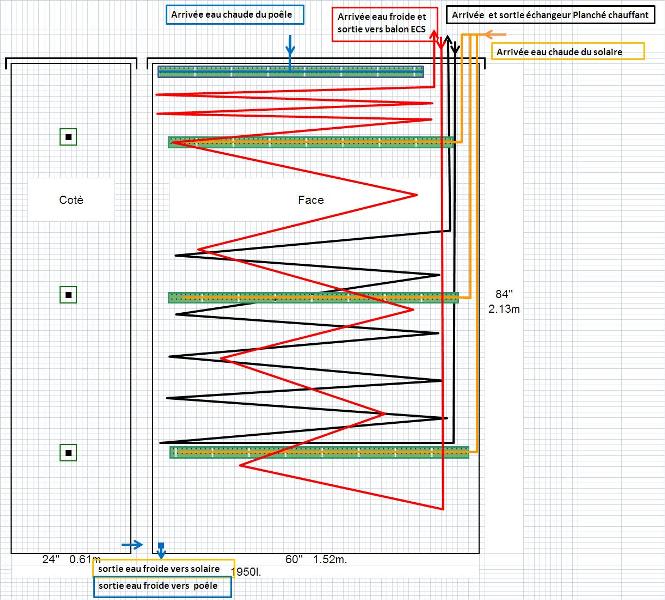Select the "Arrivée eau chaude du solaire" text box

click(566, 51)
